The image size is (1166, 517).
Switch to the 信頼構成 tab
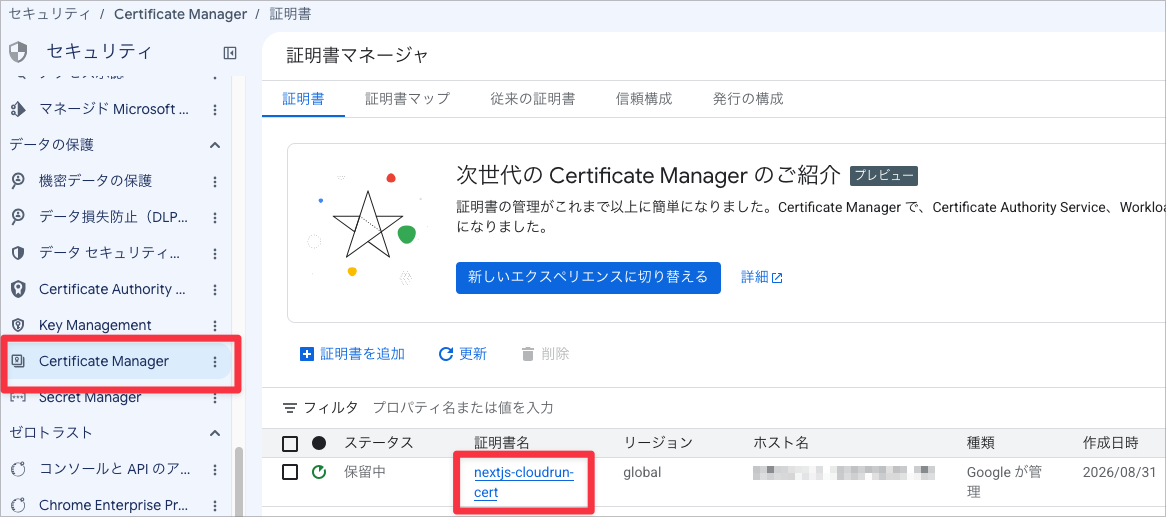click(x=644, y=98)
